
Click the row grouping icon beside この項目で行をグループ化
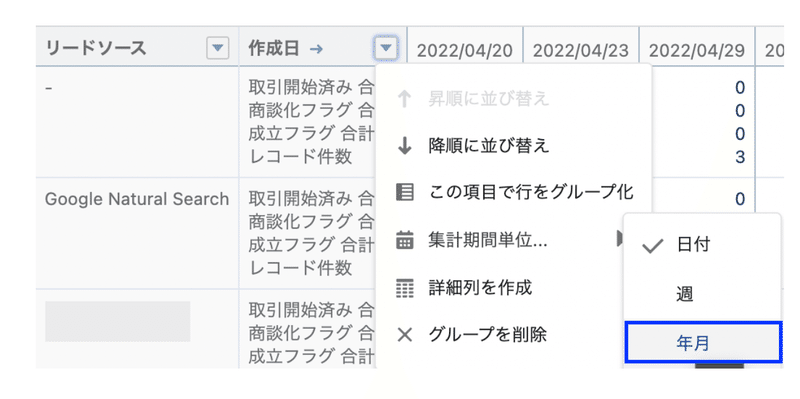405,192
